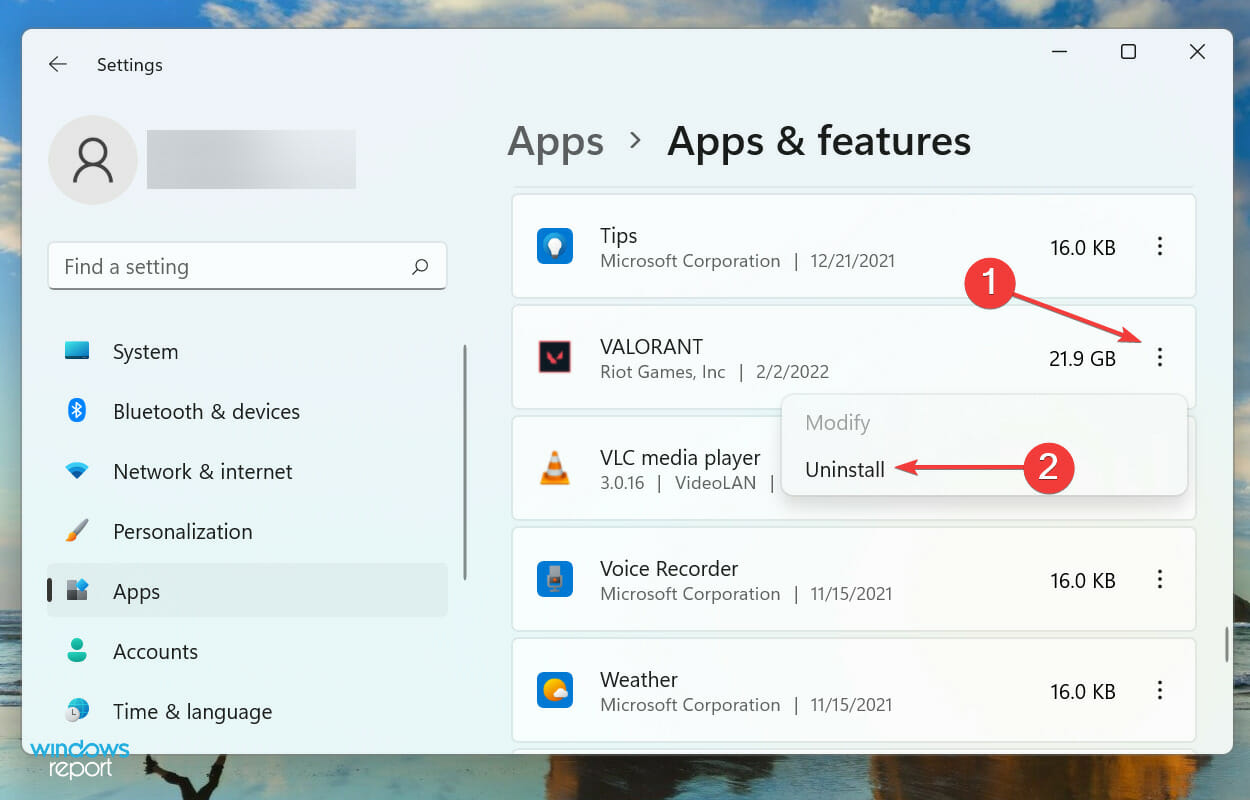Click the Tips lightbulb icon
Screen dimensions: 1250x800
coord(555,247)
